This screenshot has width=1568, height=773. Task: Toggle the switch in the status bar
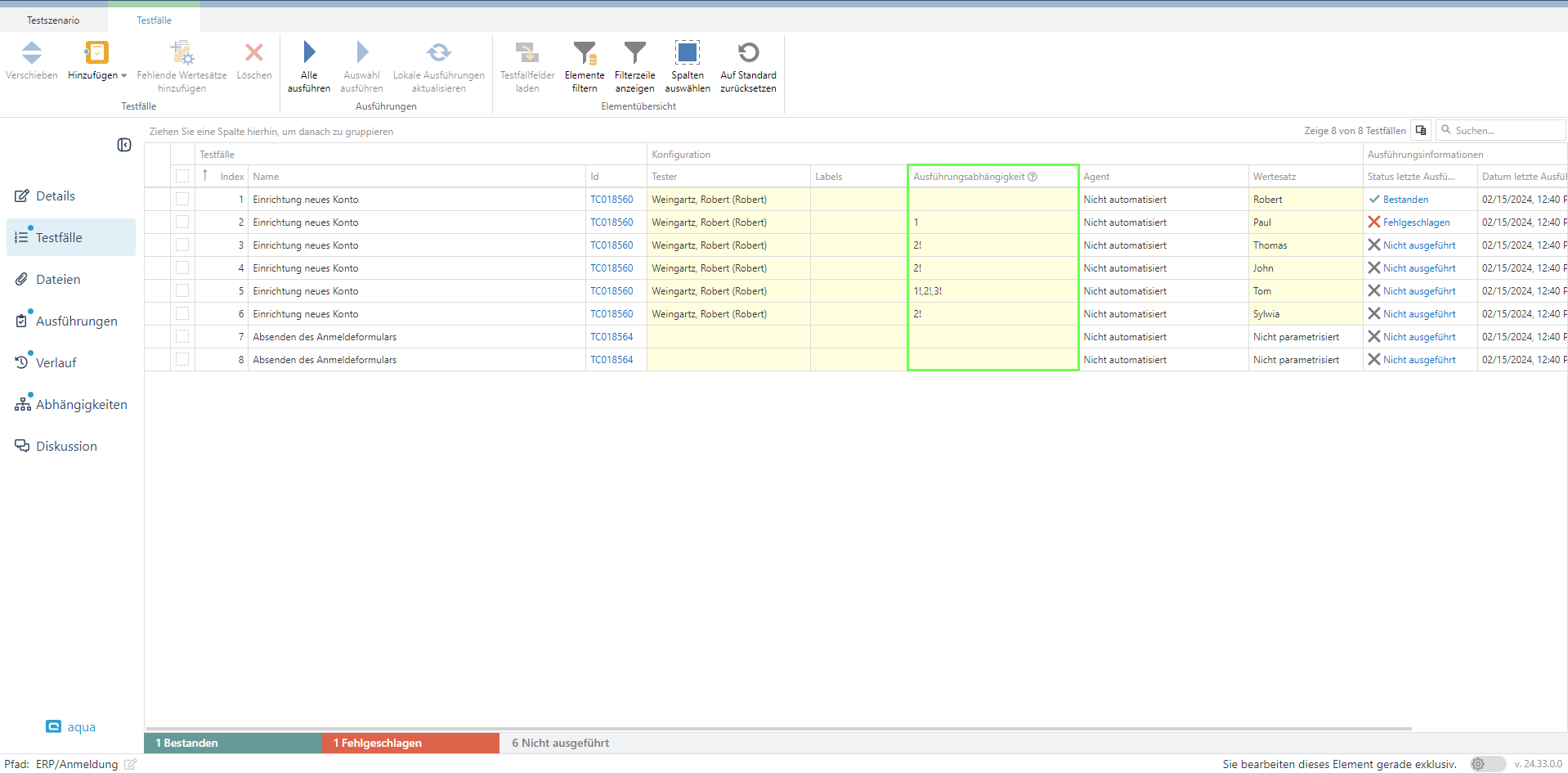[1487, 764]
